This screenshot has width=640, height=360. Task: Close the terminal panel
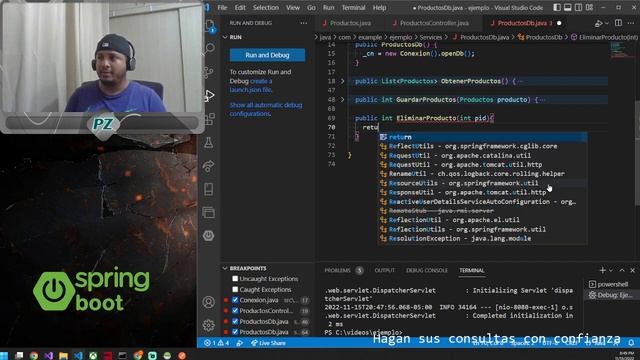click(x=632, y=270)
